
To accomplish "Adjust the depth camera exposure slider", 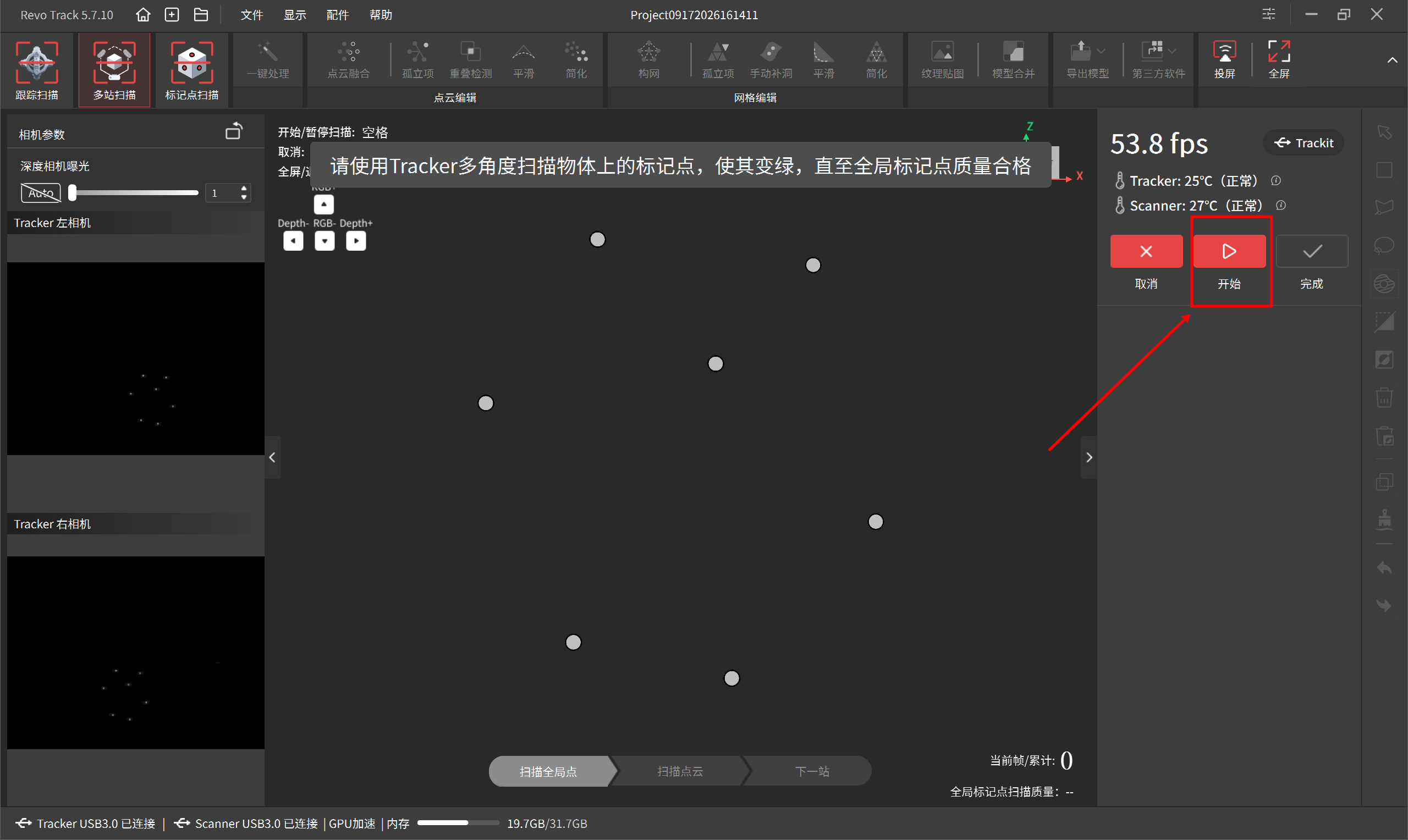I will click(x=134, y=193).
